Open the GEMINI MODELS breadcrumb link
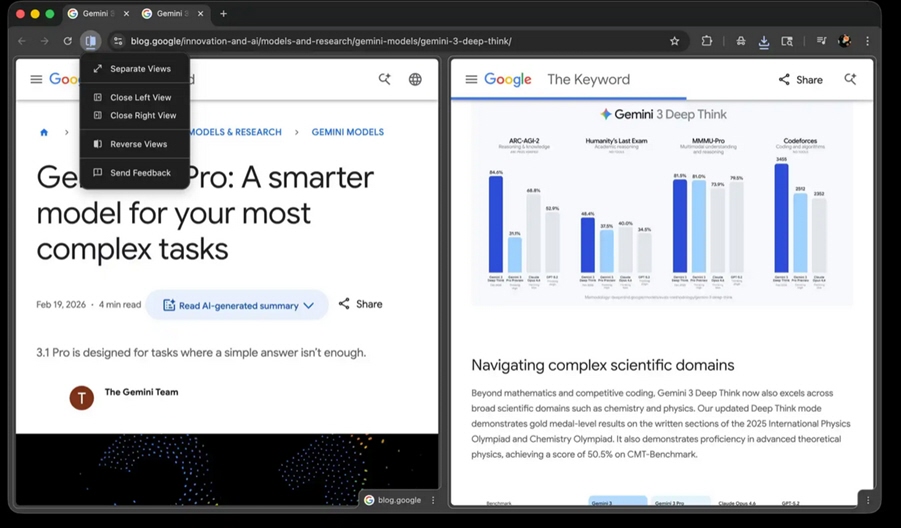This screenshot has height=528, width=901. [x=348, y=132]
